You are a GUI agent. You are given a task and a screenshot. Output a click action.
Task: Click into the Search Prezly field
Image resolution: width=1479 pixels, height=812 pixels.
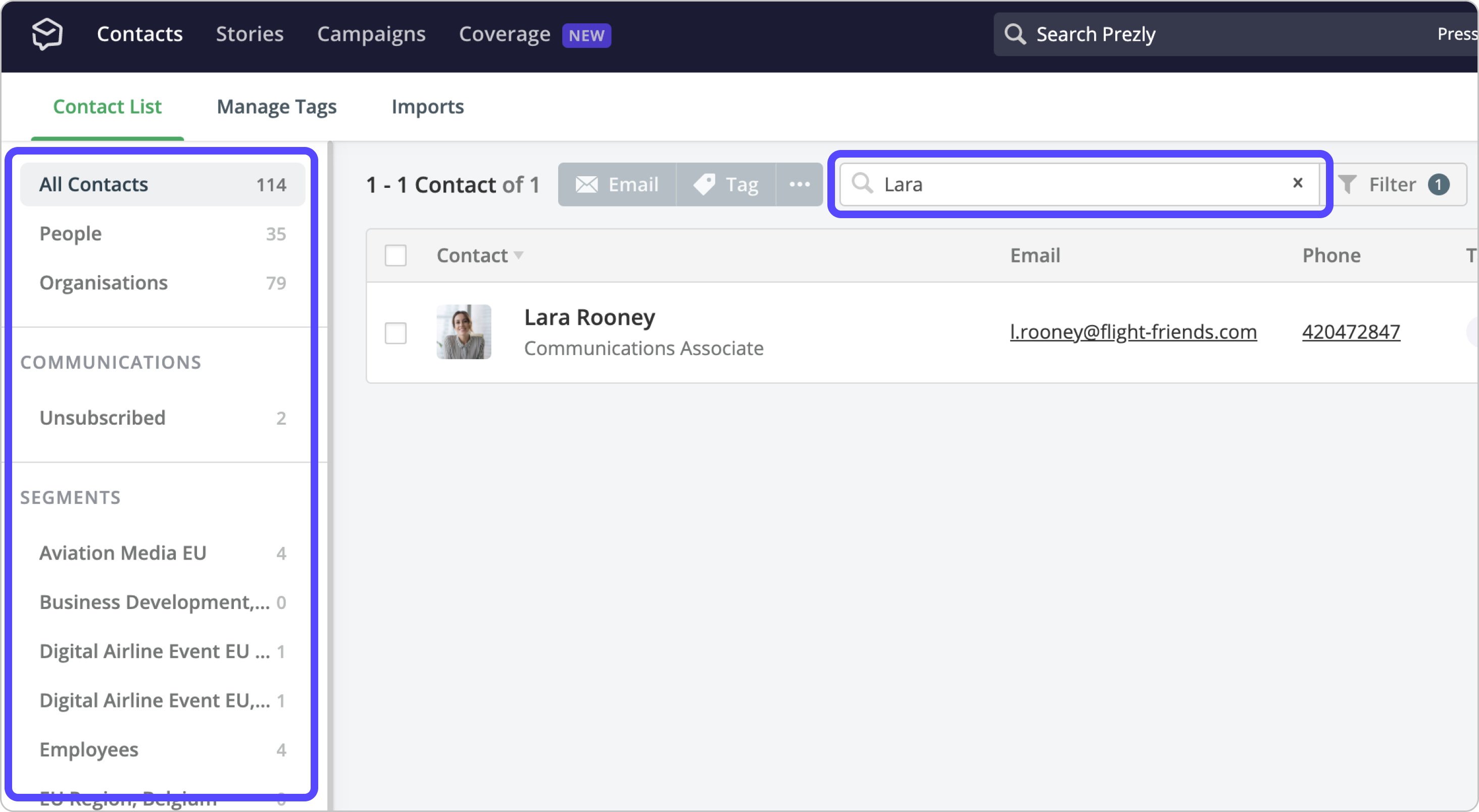(x=1235, y=34)
